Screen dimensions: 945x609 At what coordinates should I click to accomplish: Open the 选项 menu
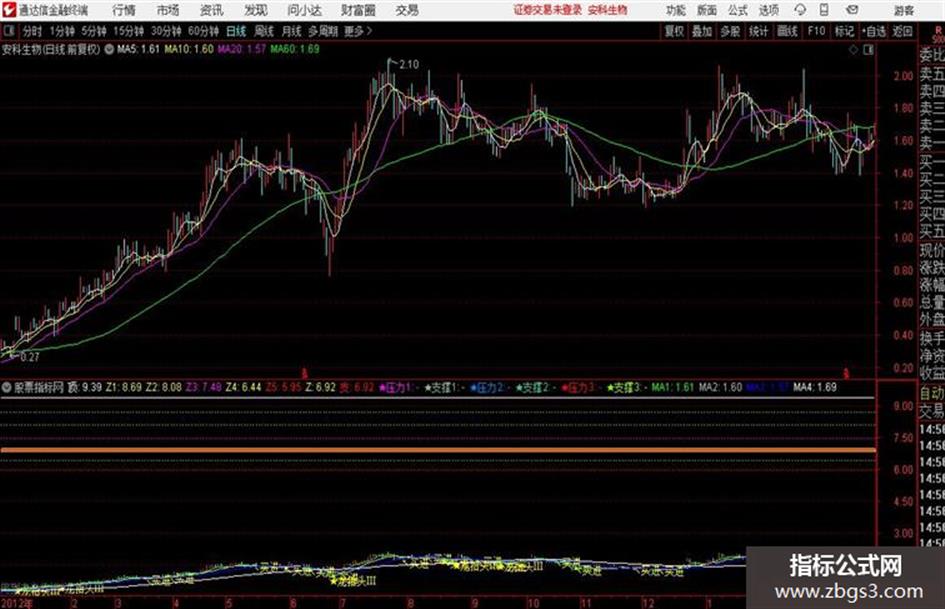(x=769, y=10)
